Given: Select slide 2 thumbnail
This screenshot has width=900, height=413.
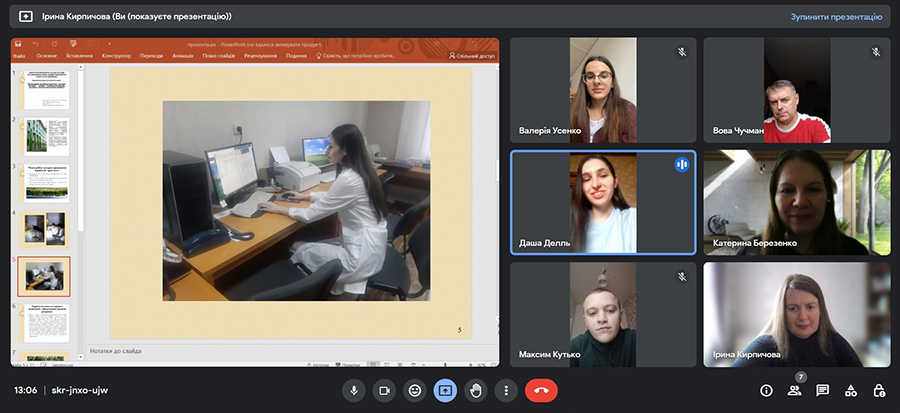Looking at the screenshot, I should click(44, 137).
